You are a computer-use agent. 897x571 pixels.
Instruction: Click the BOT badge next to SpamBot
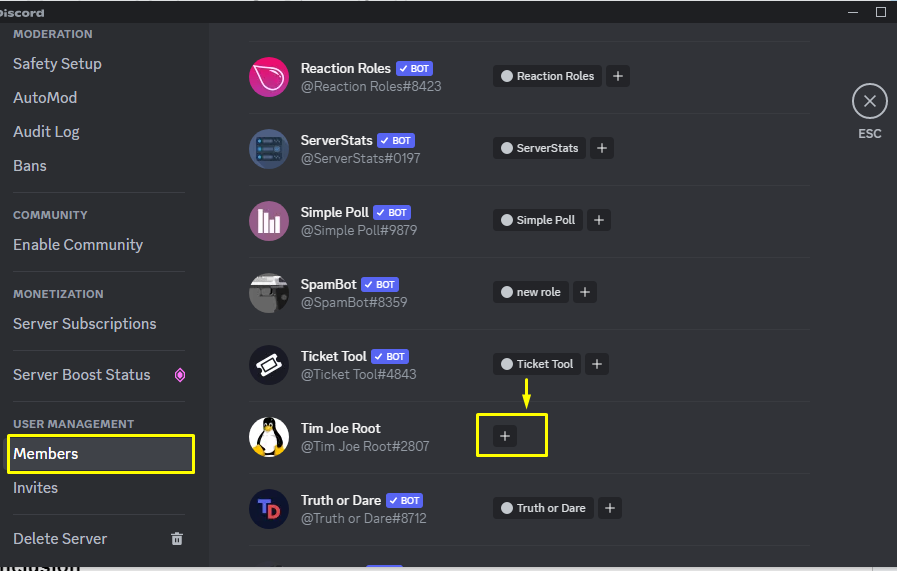pyautogui.click(x=380, y=285)
